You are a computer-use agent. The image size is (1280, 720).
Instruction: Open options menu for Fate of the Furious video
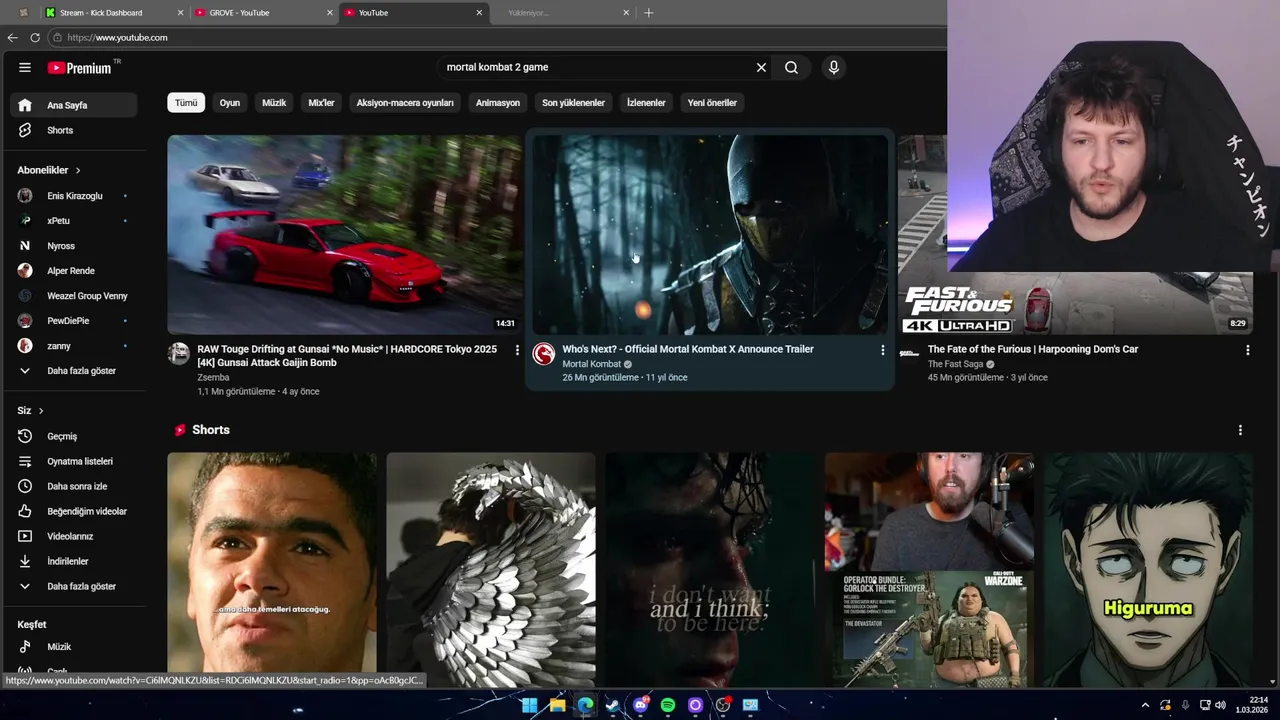tap(1247, 350)
